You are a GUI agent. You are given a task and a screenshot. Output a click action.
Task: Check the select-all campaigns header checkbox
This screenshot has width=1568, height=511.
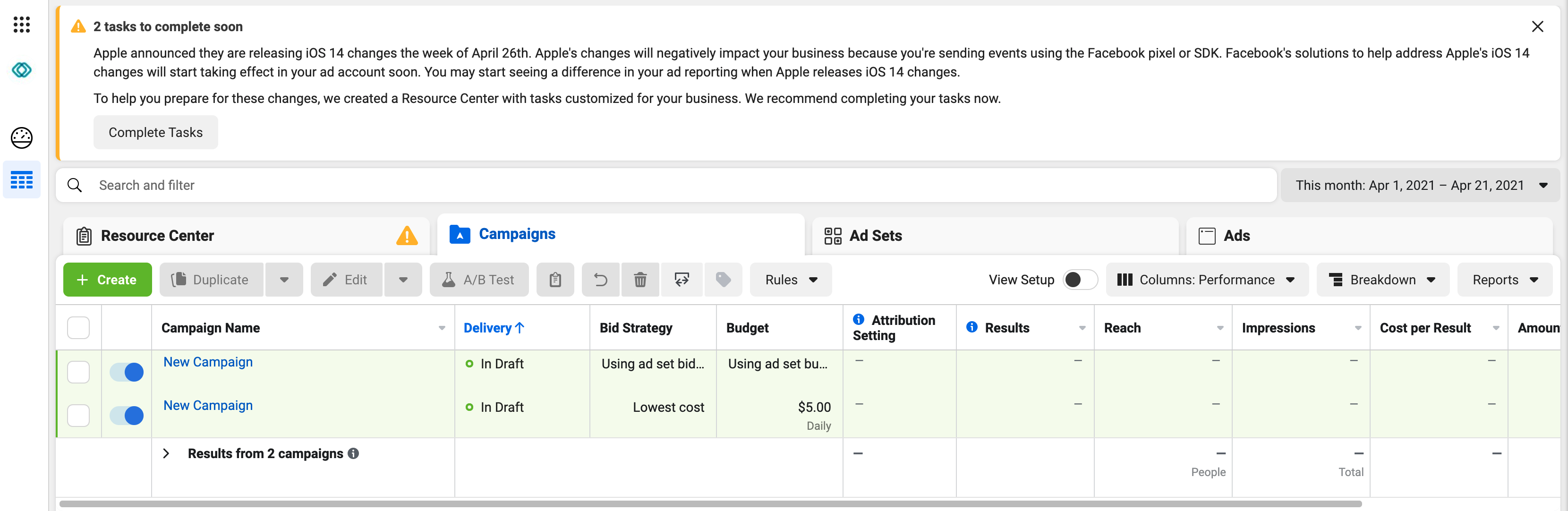(x=78, y=328)
